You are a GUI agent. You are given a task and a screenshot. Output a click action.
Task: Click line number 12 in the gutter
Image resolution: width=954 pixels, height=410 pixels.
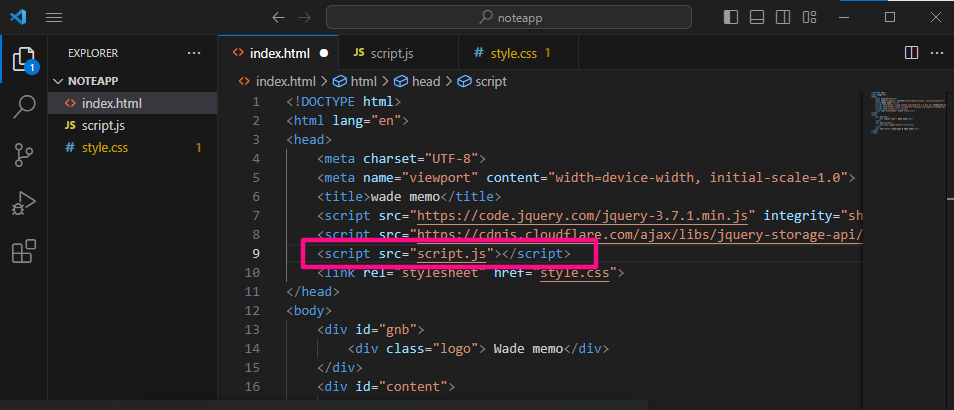252,311
